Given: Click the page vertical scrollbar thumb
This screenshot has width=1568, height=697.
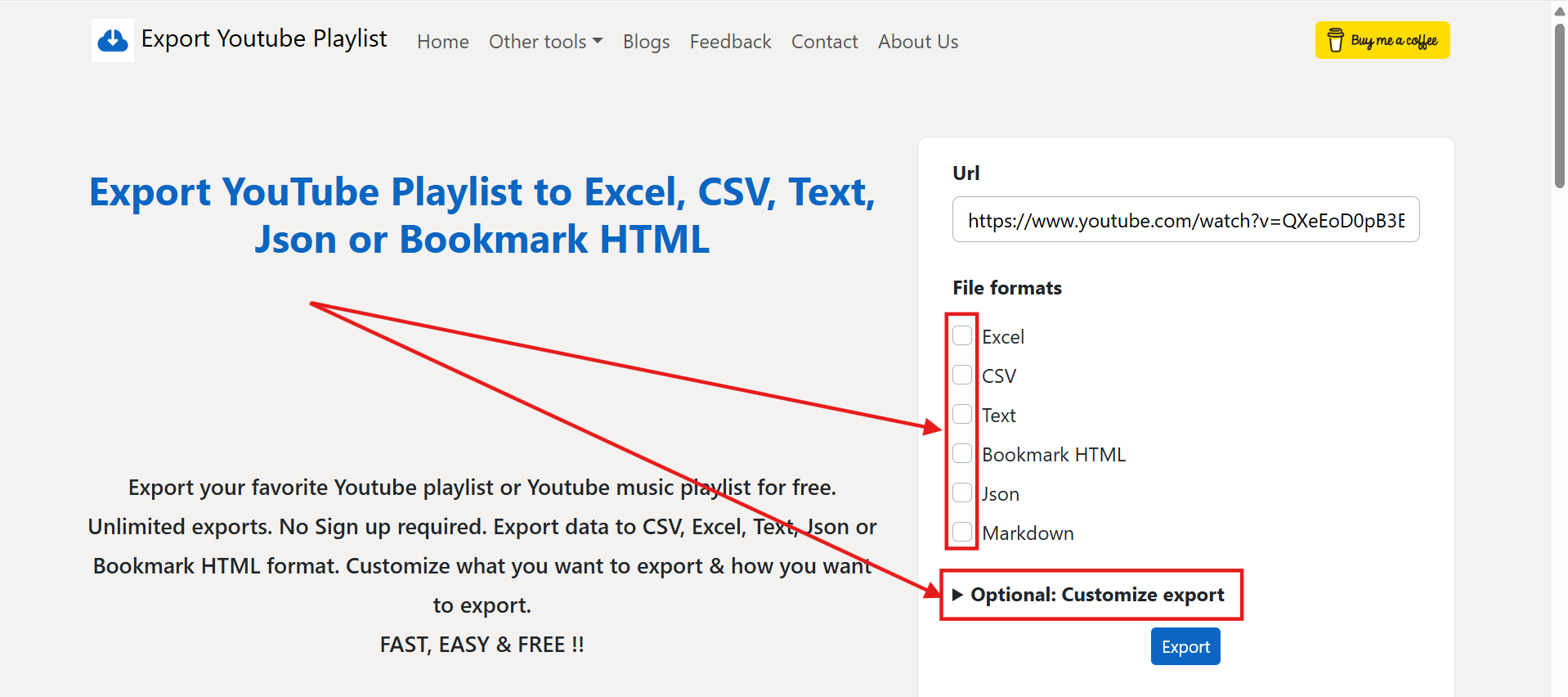Looking at the screenshot, I should [1560, 106].
